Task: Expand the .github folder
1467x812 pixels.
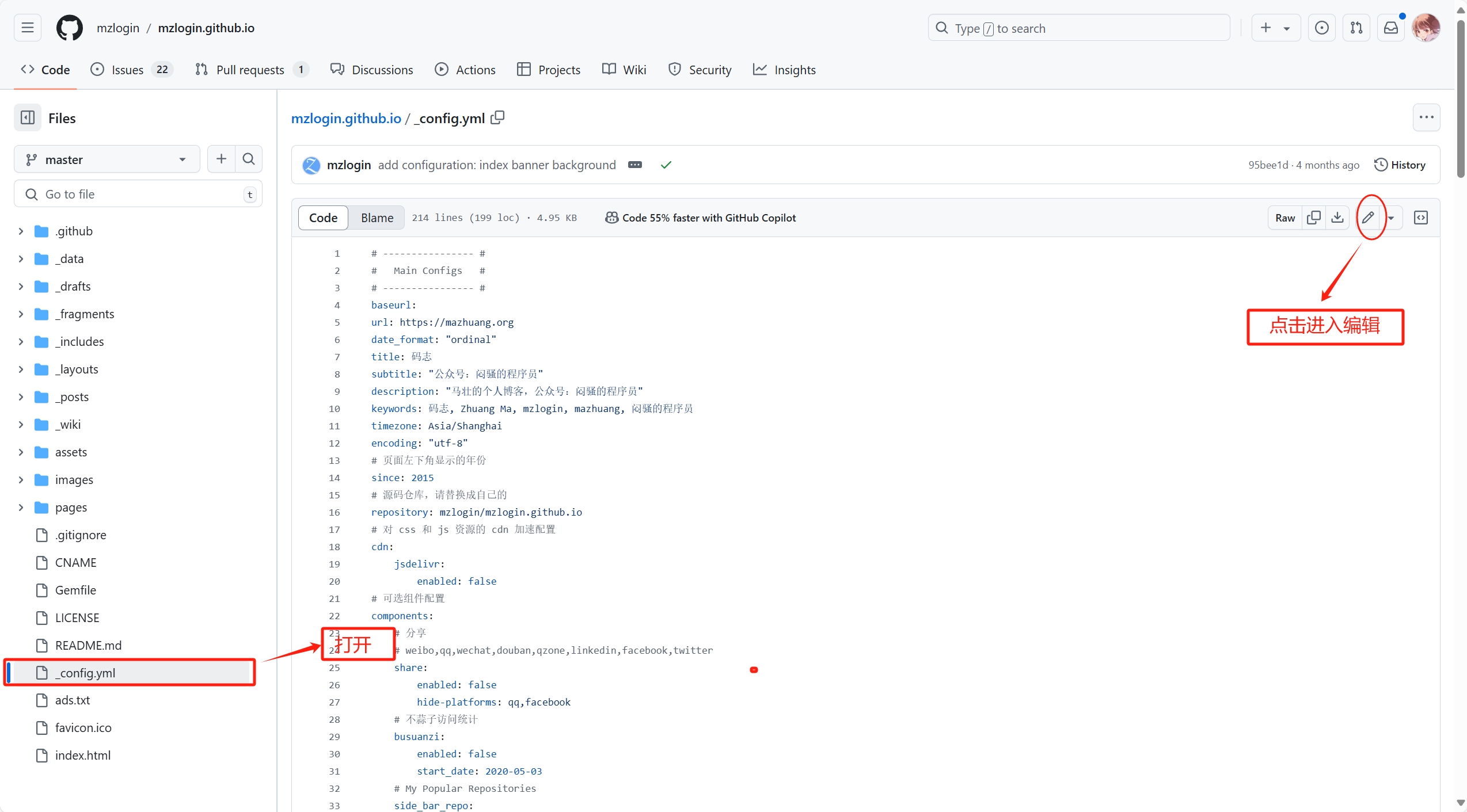Action: (x=21, y=231)
